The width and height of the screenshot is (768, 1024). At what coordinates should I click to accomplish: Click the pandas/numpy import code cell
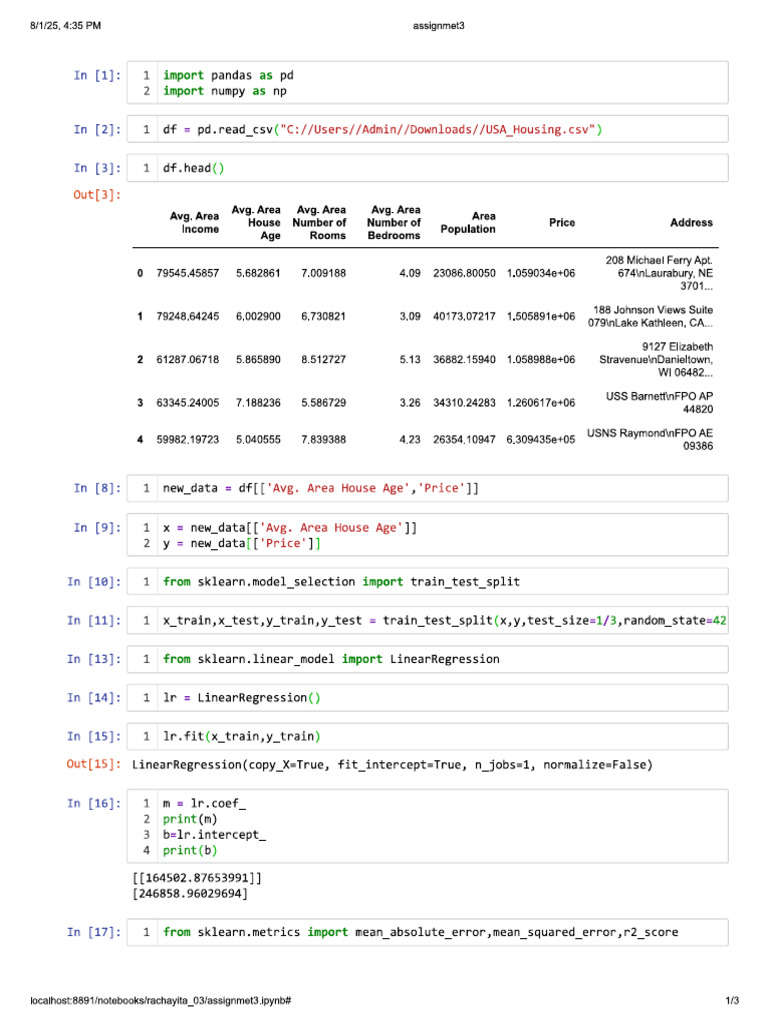428,83
